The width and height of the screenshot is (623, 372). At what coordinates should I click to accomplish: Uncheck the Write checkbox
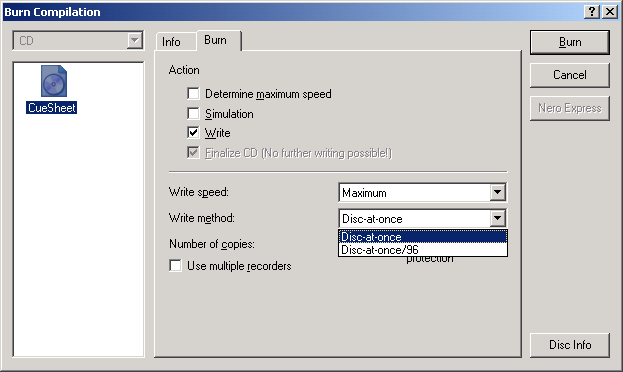coord(193,132)
